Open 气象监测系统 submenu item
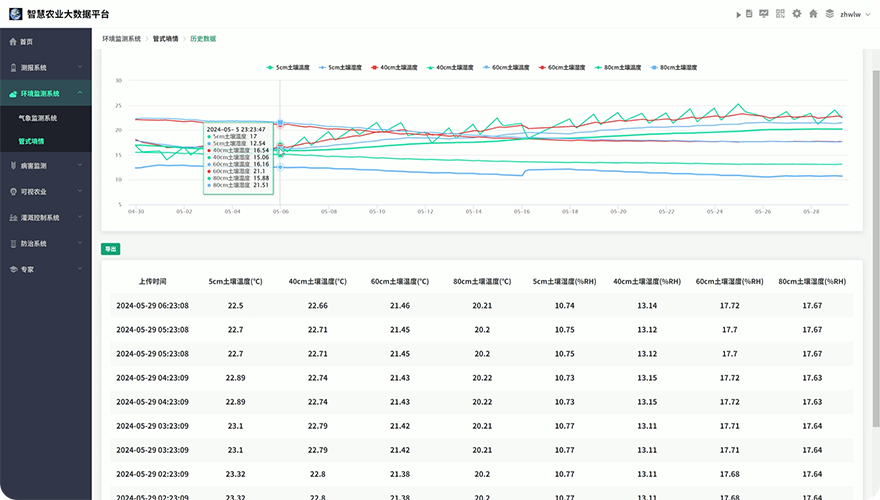Viewport: 880px width, 500px height. point(45,118)
